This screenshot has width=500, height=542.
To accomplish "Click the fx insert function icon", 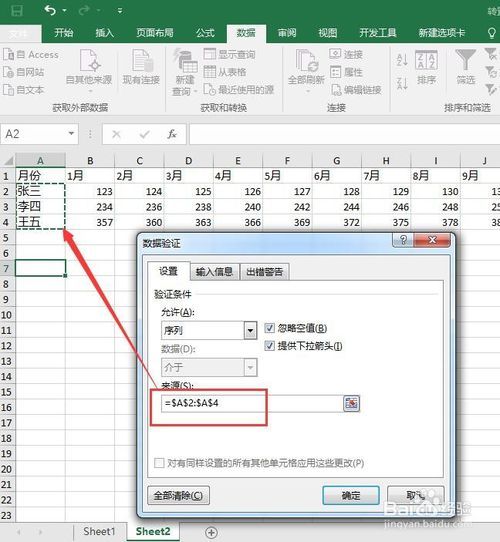I will 172,134.
